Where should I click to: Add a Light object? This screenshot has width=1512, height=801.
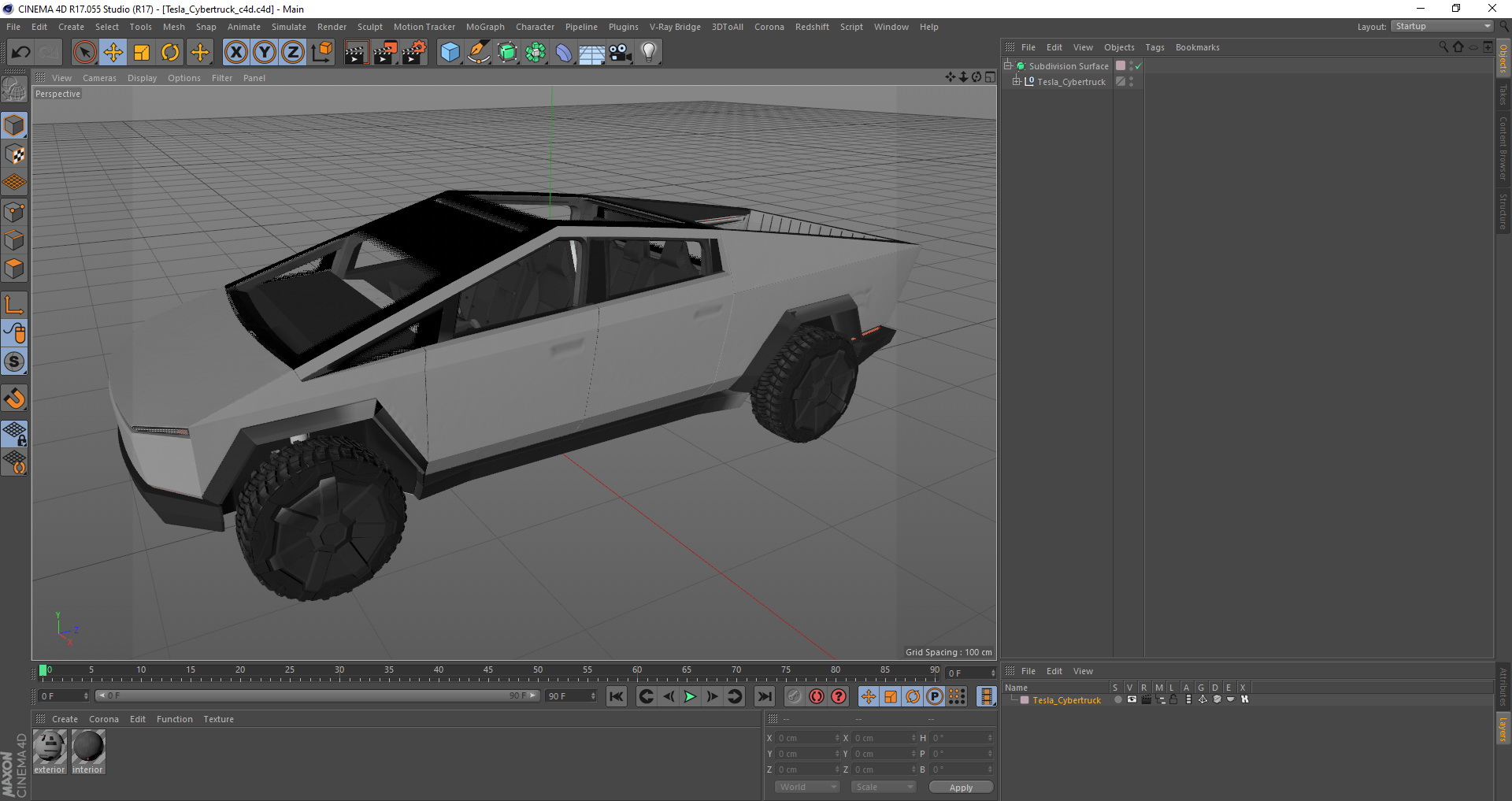click(x=649, y=53)
